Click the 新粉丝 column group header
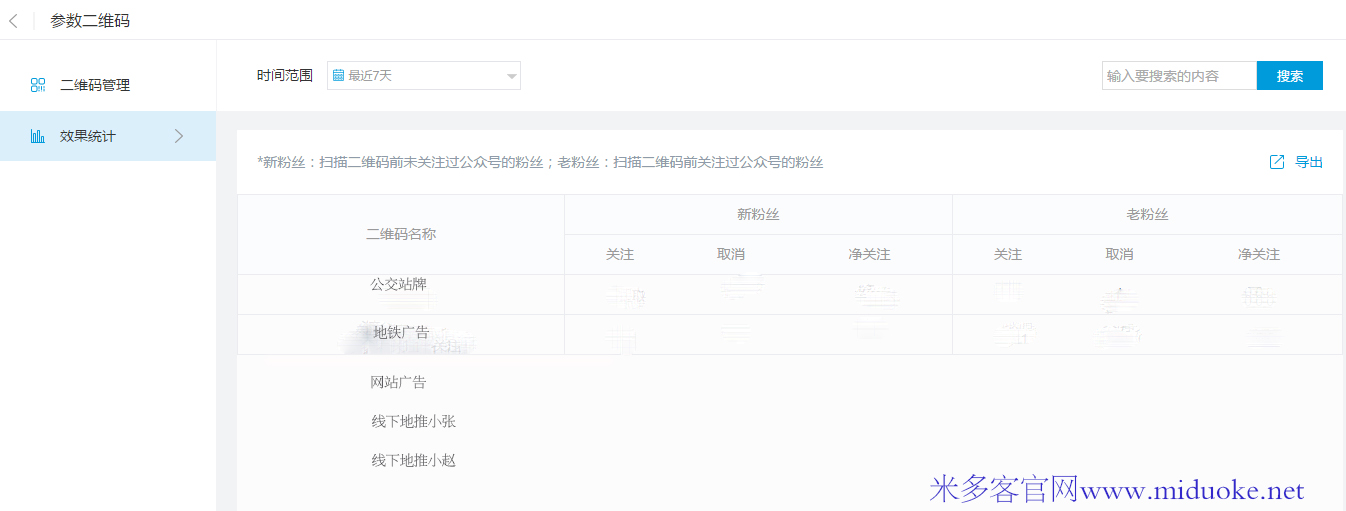 757,214
